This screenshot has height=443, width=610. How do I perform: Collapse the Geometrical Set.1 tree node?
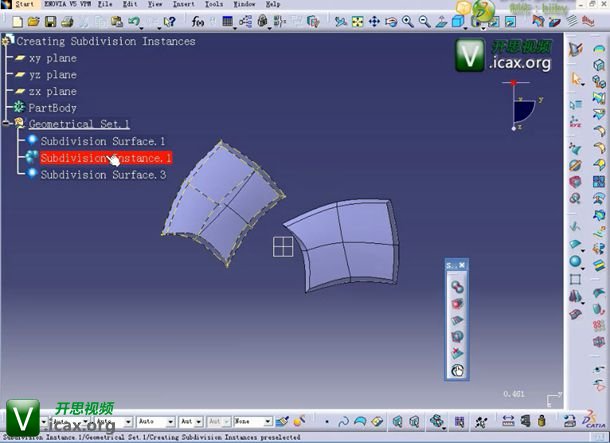[x=7, y=123]
